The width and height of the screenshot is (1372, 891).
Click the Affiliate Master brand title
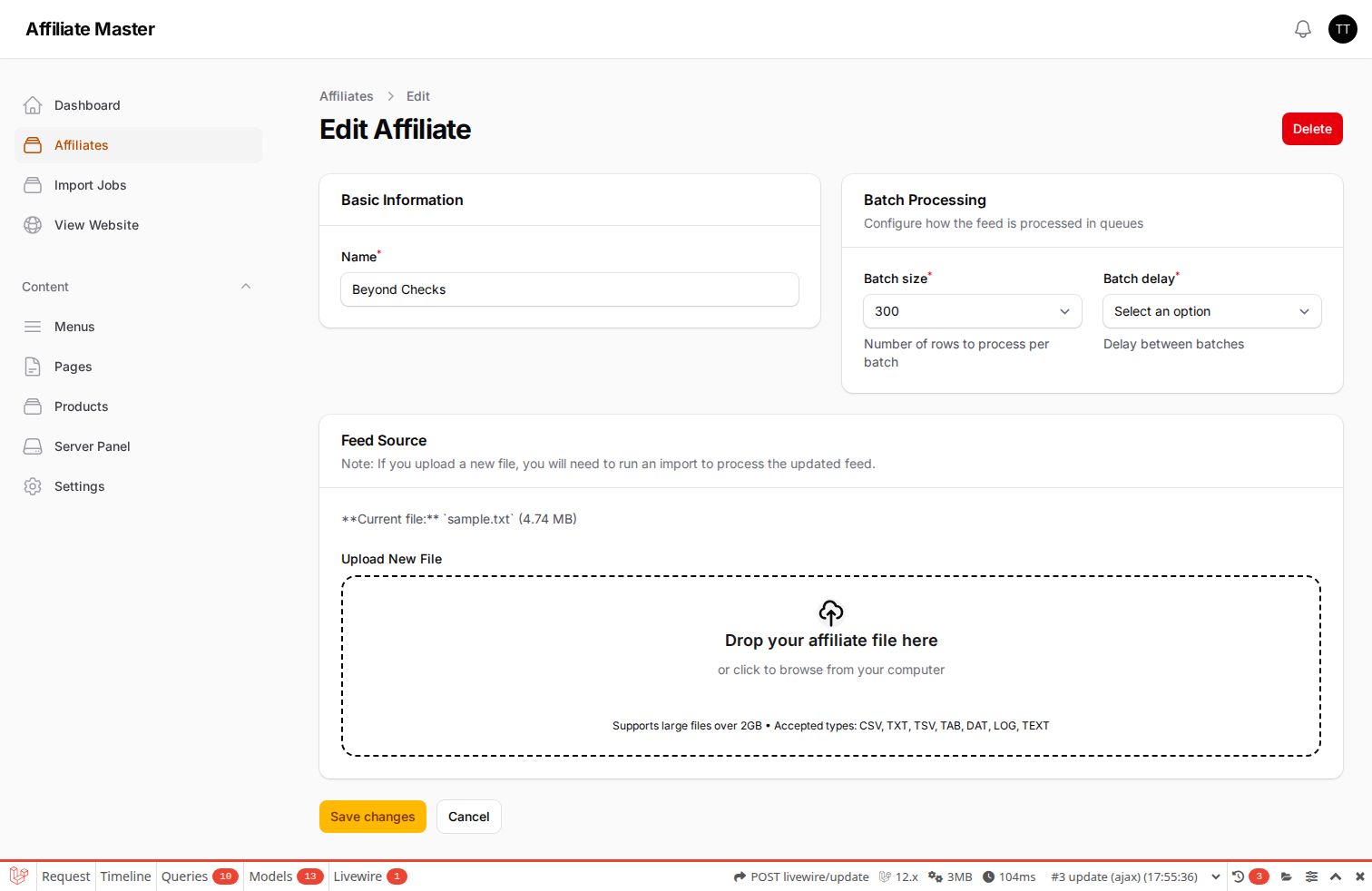click(x=91, y=29)
